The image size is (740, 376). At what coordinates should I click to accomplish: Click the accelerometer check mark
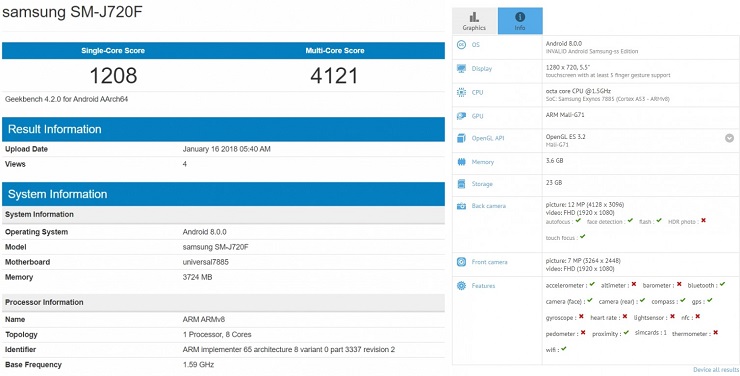coord(592,284)
